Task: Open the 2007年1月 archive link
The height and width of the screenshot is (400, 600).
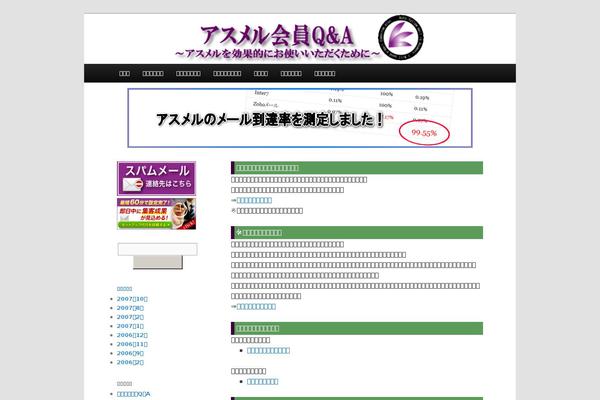Action: pyautogui.click(x=130, y=326)
